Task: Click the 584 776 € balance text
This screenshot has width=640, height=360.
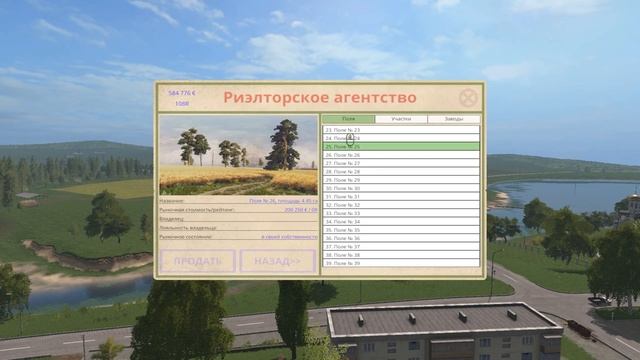Action: coord(182,93)
